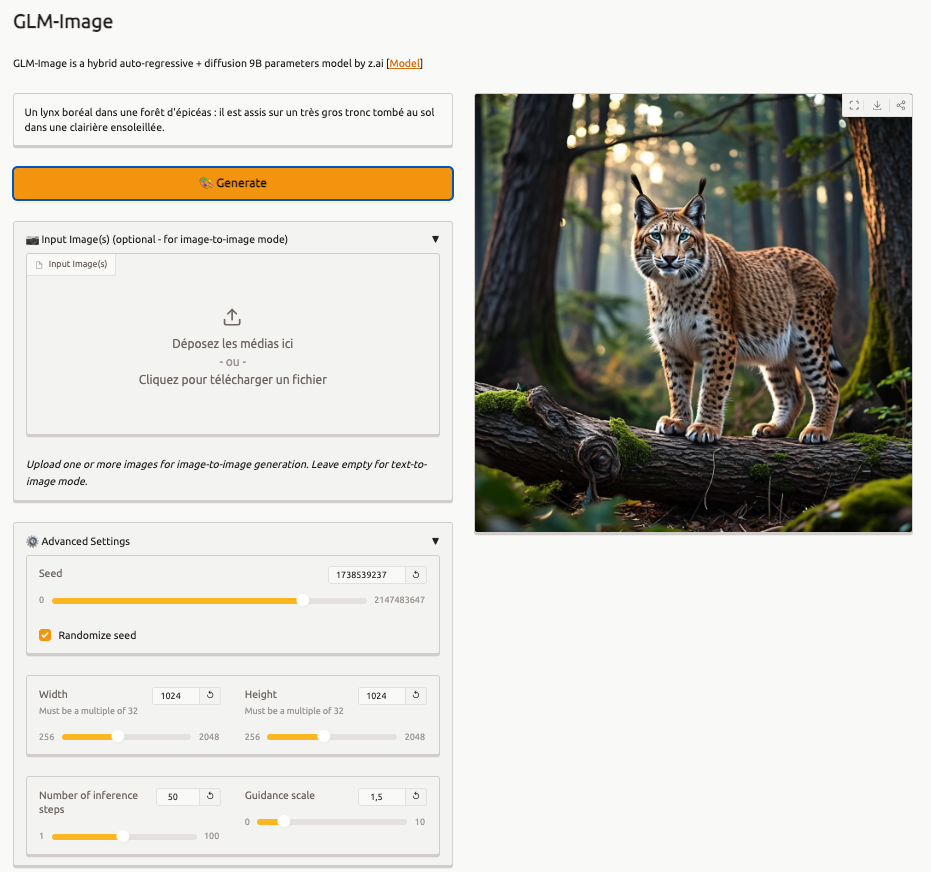Click the Width number input field

click(x=175, y=696)
